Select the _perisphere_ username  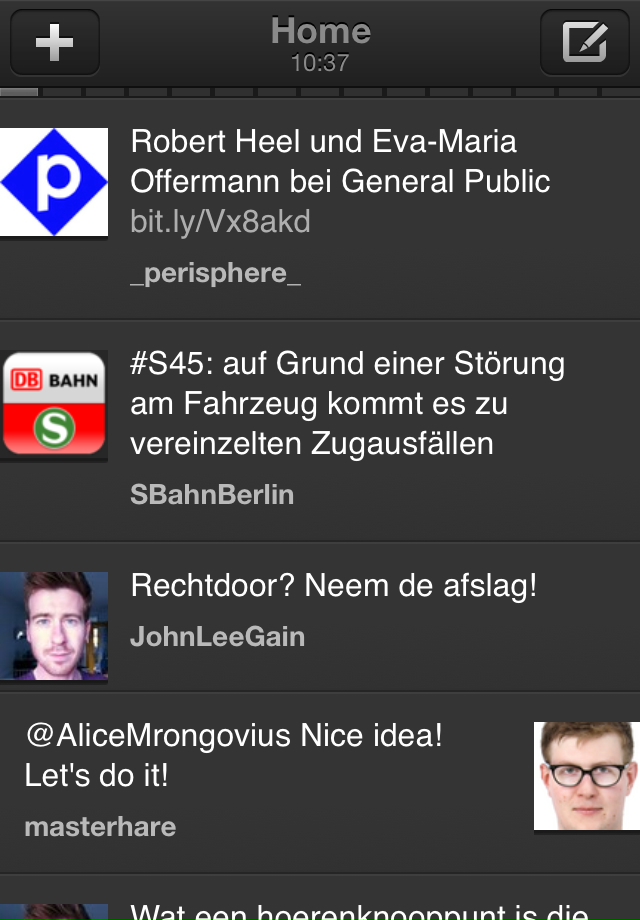coord(215,273)
